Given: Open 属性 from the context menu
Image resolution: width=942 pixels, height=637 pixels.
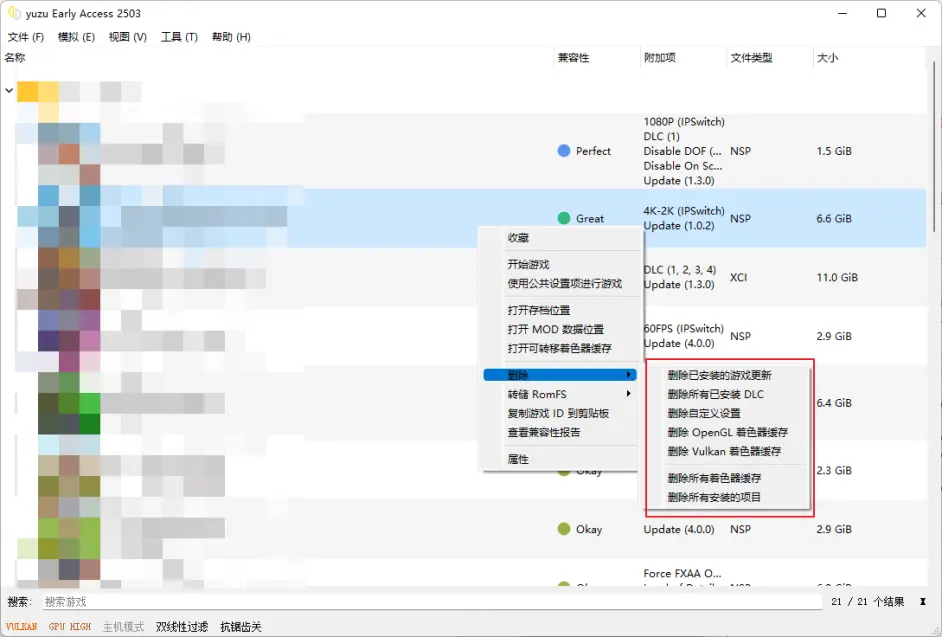Looking at the screenshot, I should pos(518,459).
